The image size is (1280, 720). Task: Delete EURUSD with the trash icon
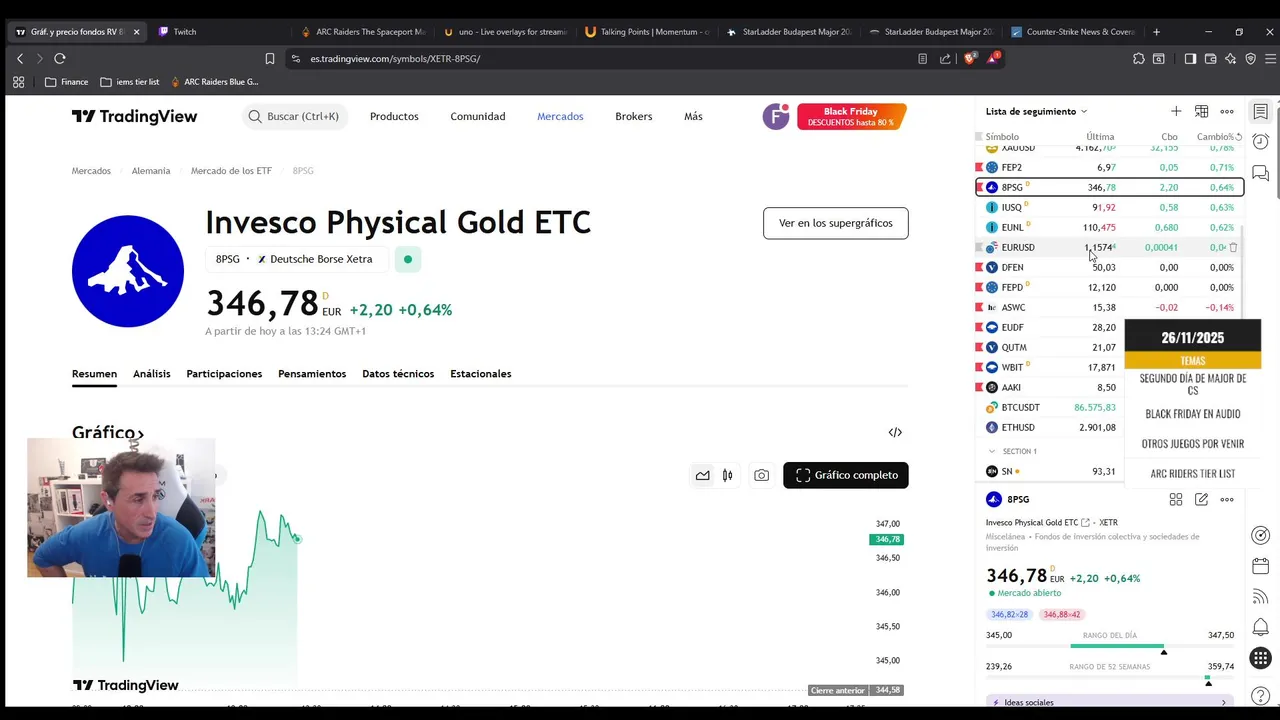click(1233, 247)
